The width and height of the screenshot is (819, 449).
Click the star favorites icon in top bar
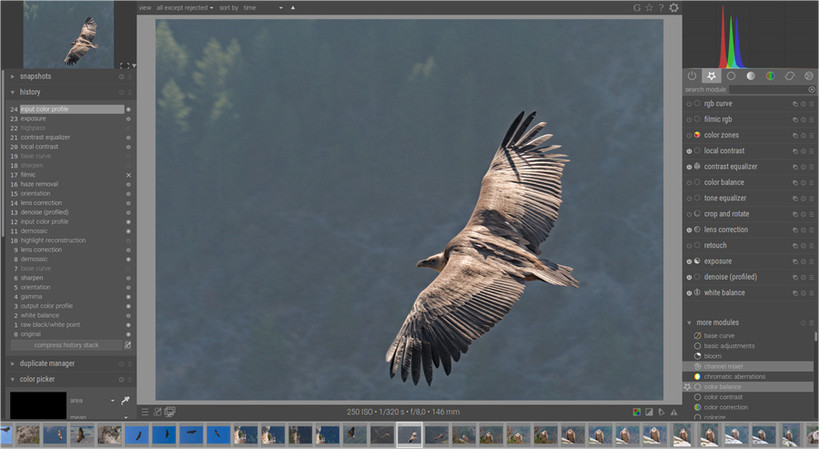click(x=650, y=8)
